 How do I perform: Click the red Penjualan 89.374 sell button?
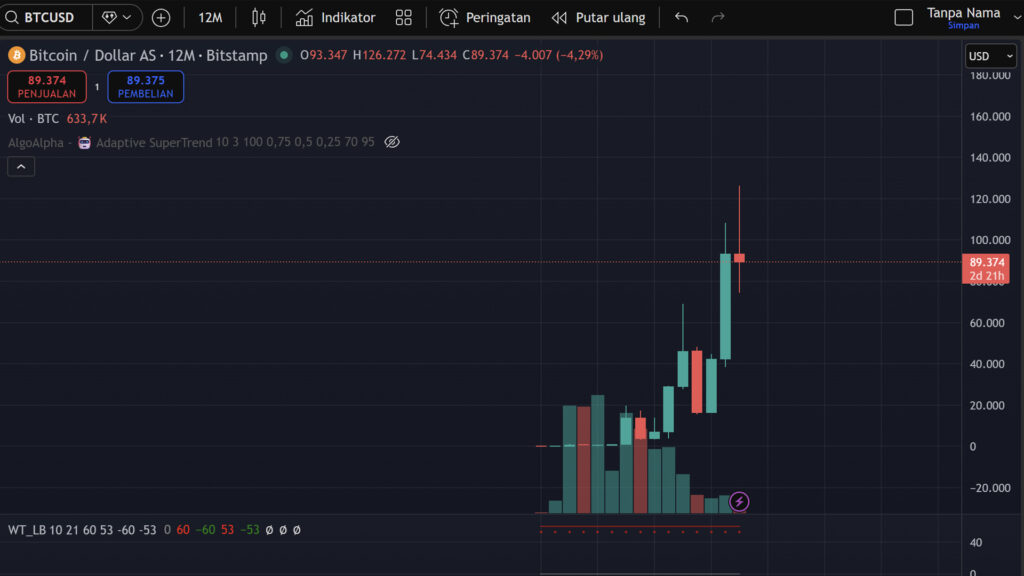pyautogui.click(x=47, y=87)
